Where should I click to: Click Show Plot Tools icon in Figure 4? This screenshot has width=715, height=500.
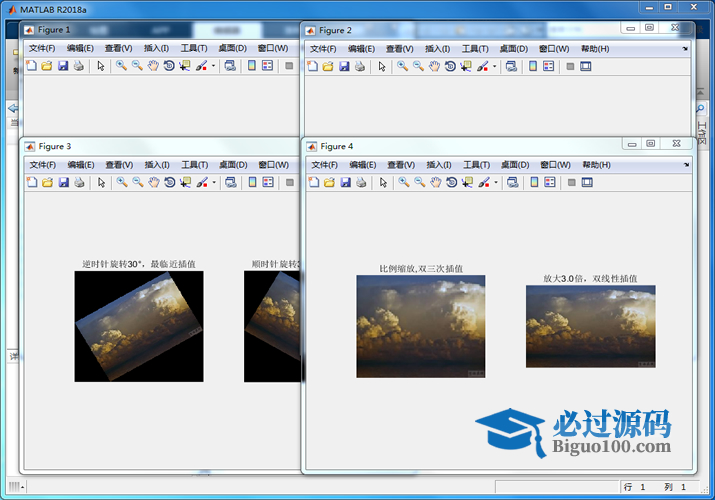pyautogui.click(x=587, y=182)
